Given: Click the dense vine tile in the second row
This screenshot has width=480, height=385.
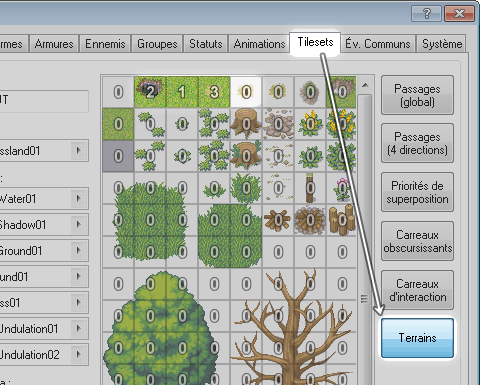Looking at the screenshot, I should [x=214, y=124].
